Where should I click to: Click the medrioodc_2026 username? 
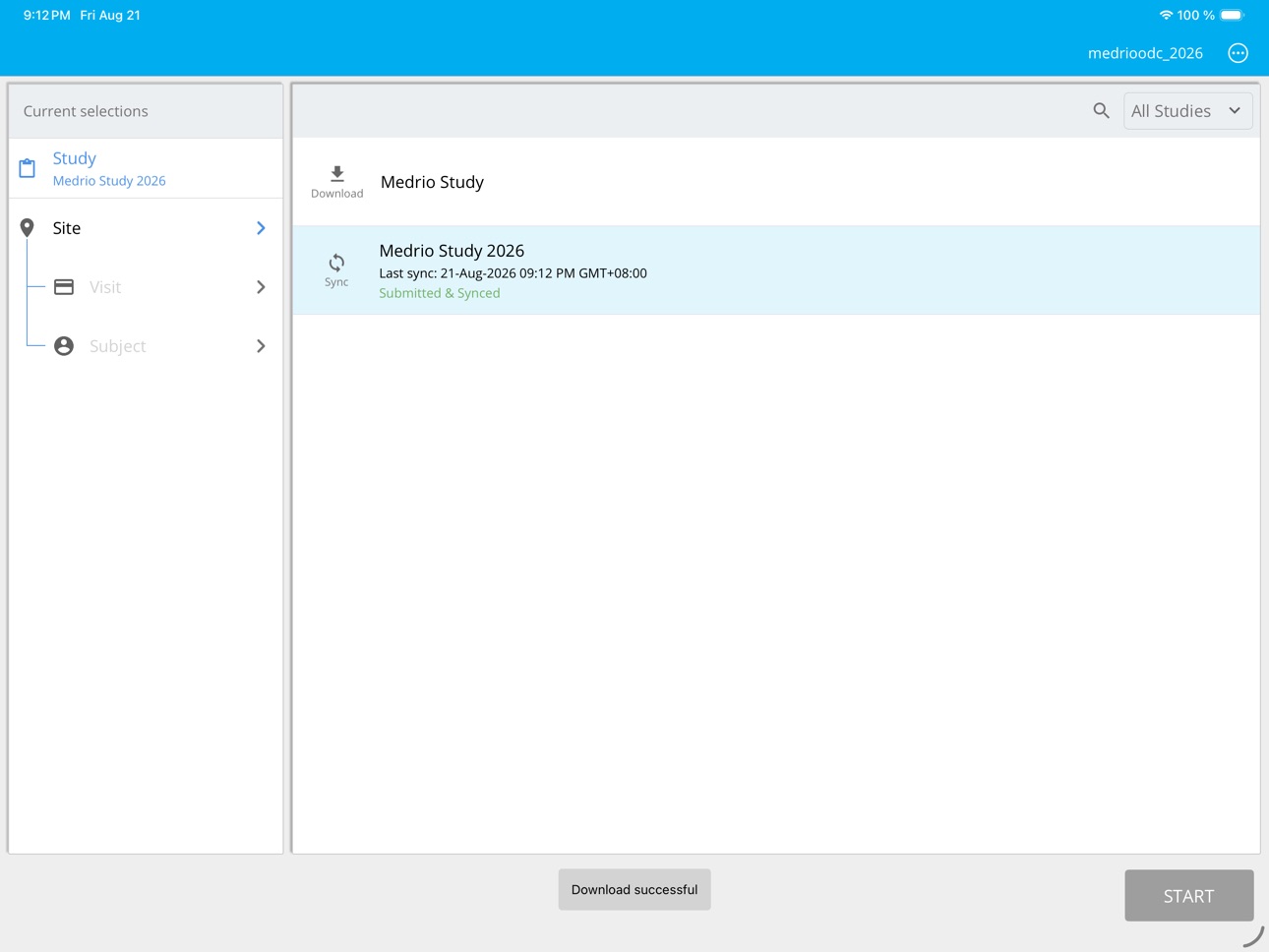coord(1145,53)
